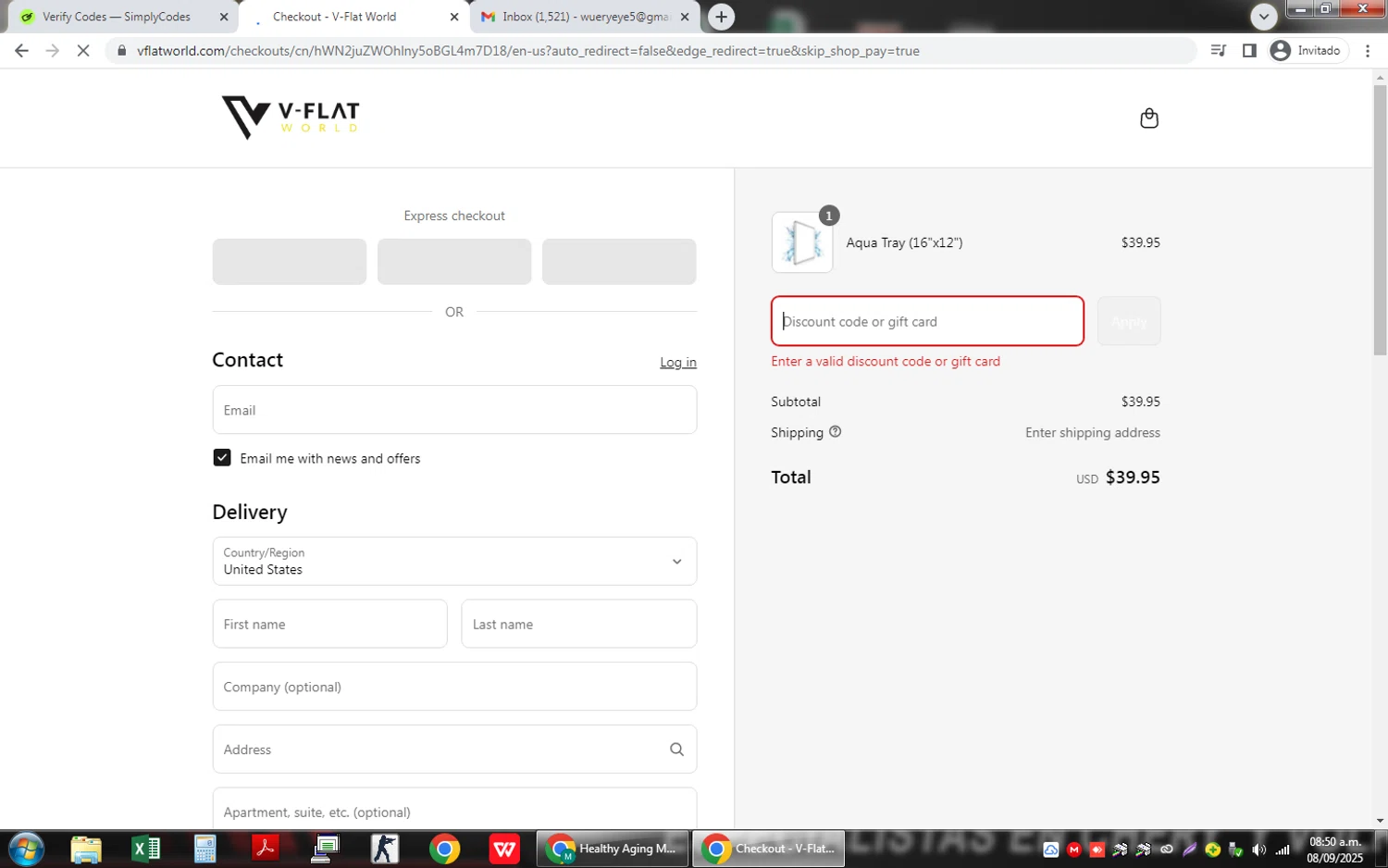
Task: Focus the Address field
Action: click(x=454, y=750)
